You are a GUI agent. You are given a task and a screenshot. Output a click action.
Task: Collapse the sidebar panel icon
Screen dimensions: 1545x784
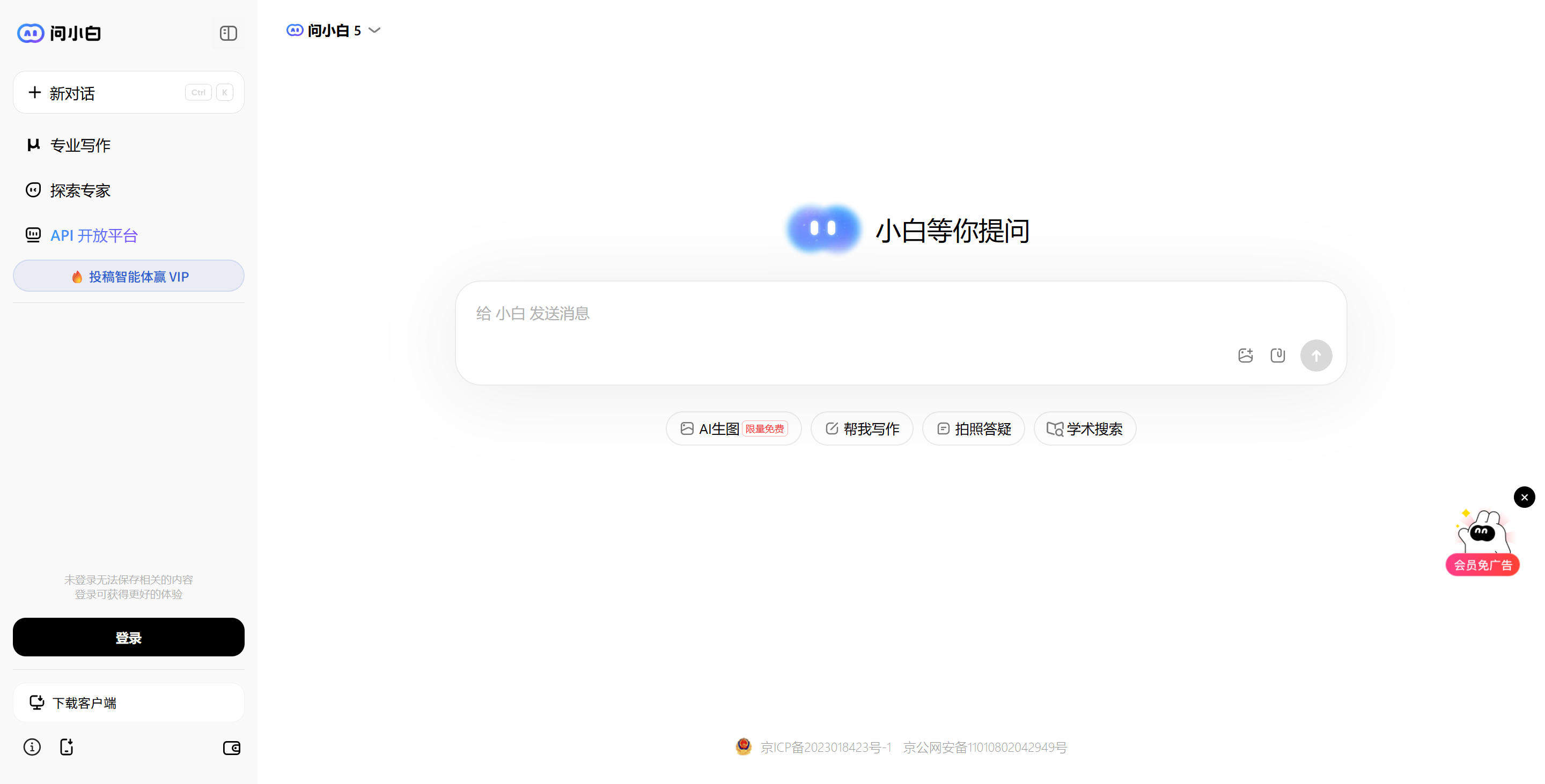click(228, 33)
